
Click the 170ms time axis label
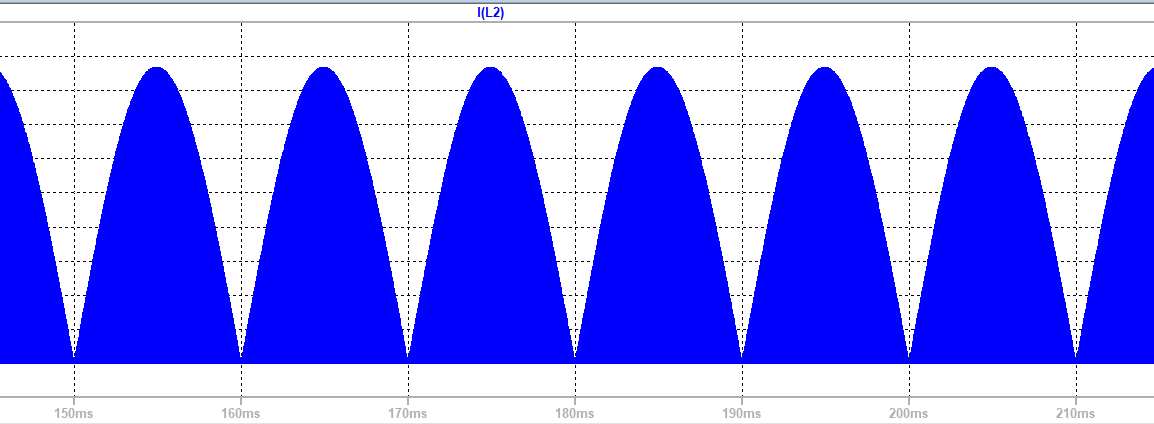tap(408, 412)
